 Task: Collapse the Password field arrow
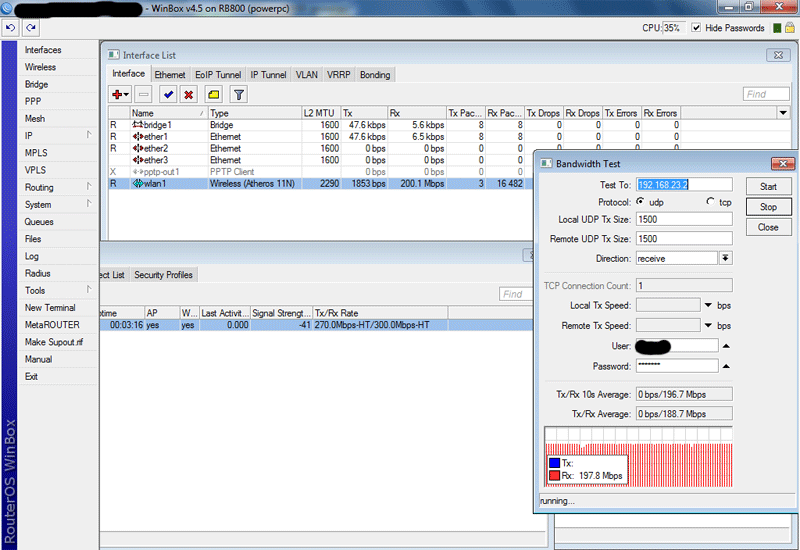726,366
